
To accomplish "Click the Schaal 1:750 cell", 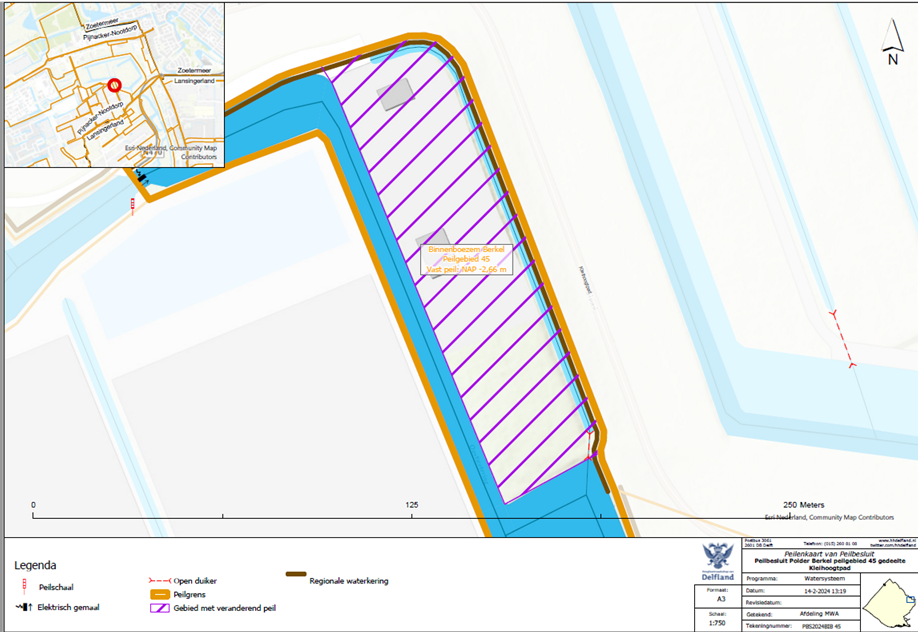I will pyautogui.click(x=715, y=620).
